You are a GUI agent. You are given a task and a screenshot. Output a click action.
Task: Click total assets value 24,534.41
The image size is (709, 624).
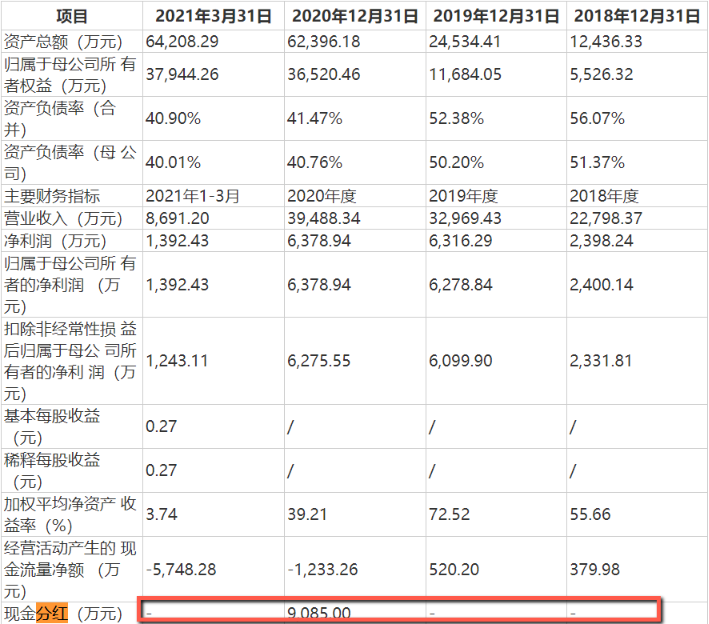point(464,42)
